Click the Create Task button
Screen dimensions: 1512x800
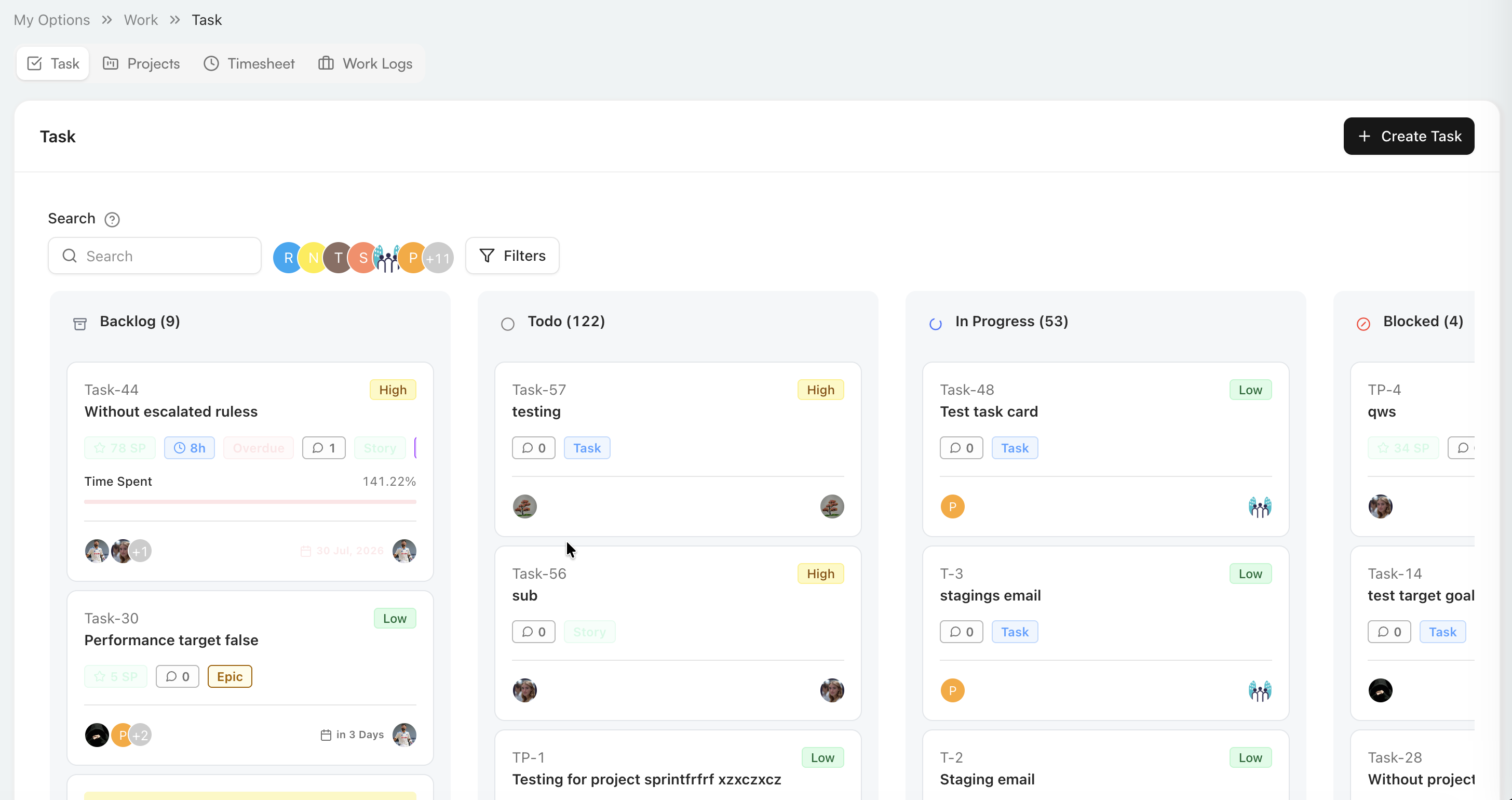(x=1408, y=136)
